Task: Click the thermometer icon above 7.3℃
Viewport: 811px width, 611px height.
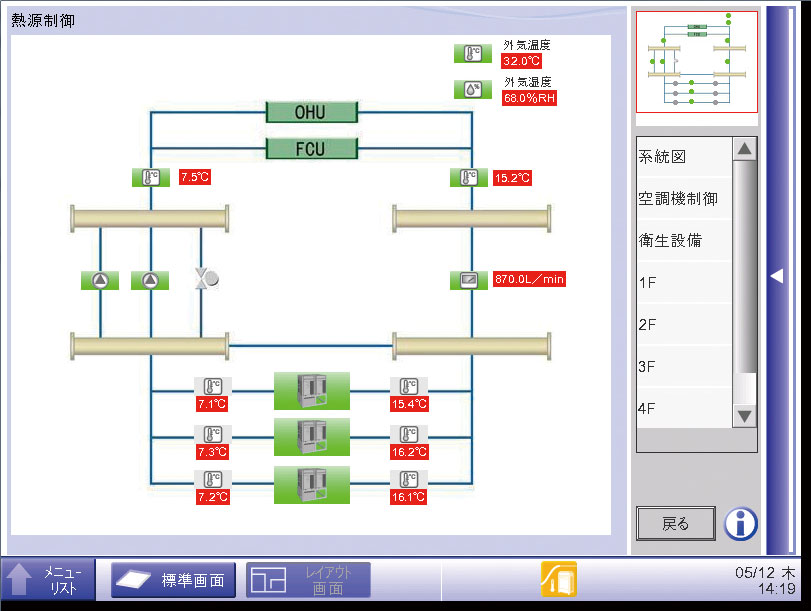Action: [x=213, y=435]
